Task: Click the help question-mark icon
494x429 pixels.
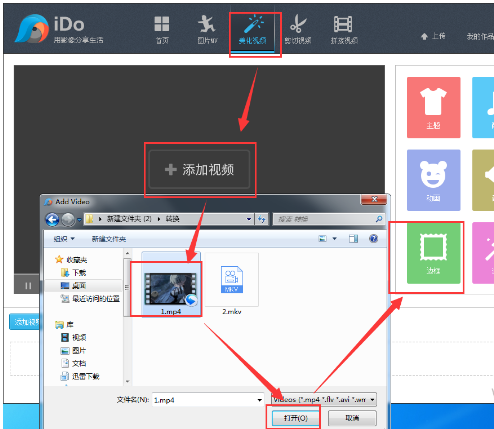Action: [x=373, y=238]
